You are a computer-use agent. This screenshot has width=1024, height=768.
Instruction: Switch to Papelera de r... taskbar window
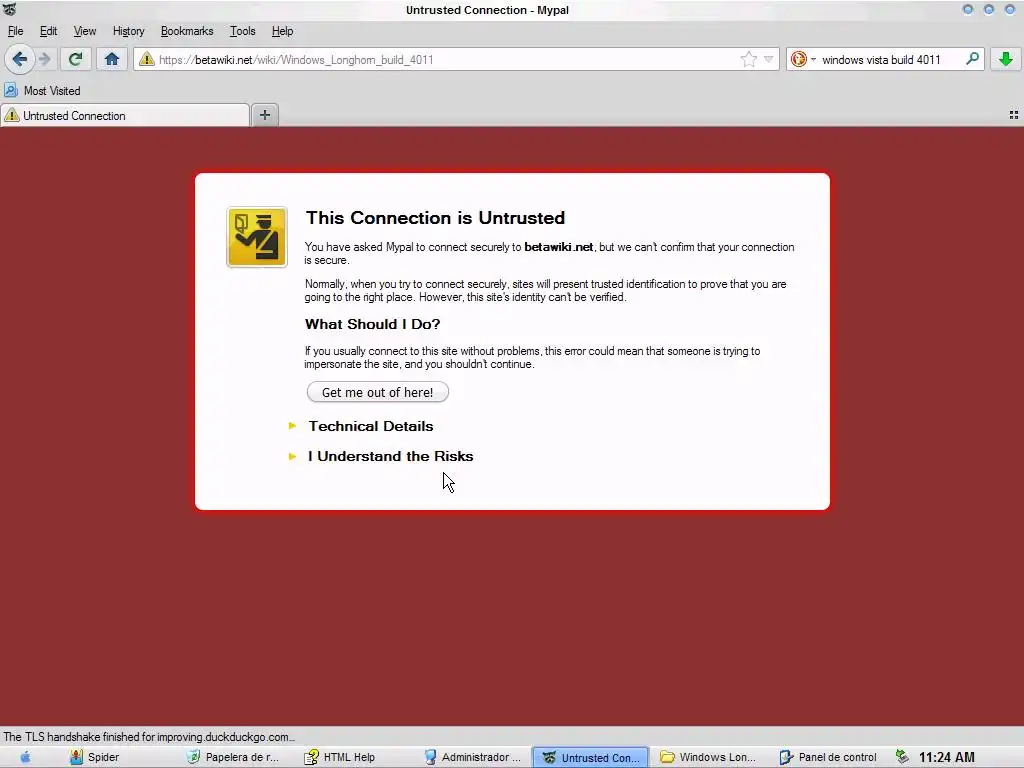tap(233, 757)
